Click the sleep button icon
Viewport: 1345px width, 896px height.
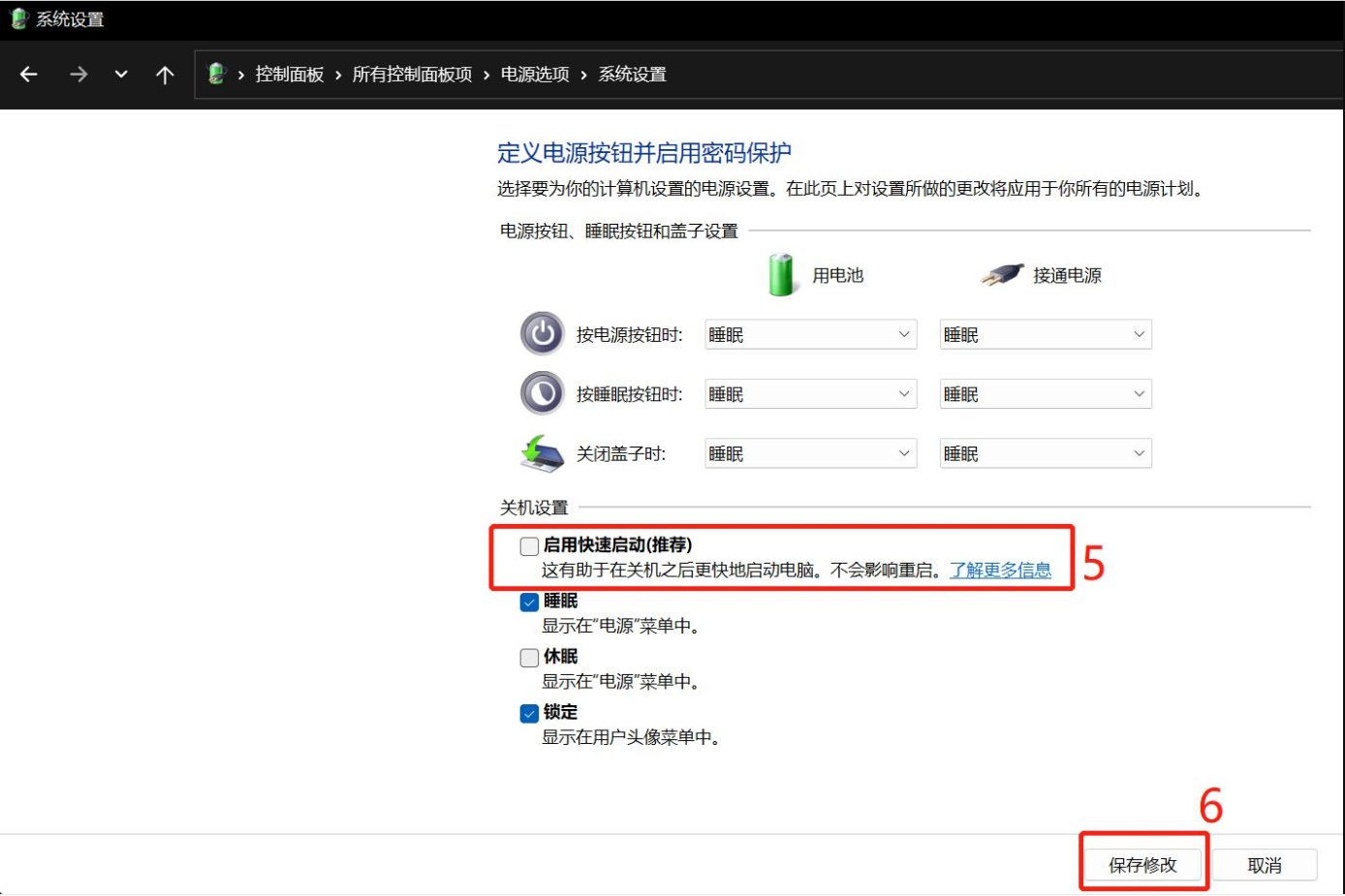click(x=542, y=393)
